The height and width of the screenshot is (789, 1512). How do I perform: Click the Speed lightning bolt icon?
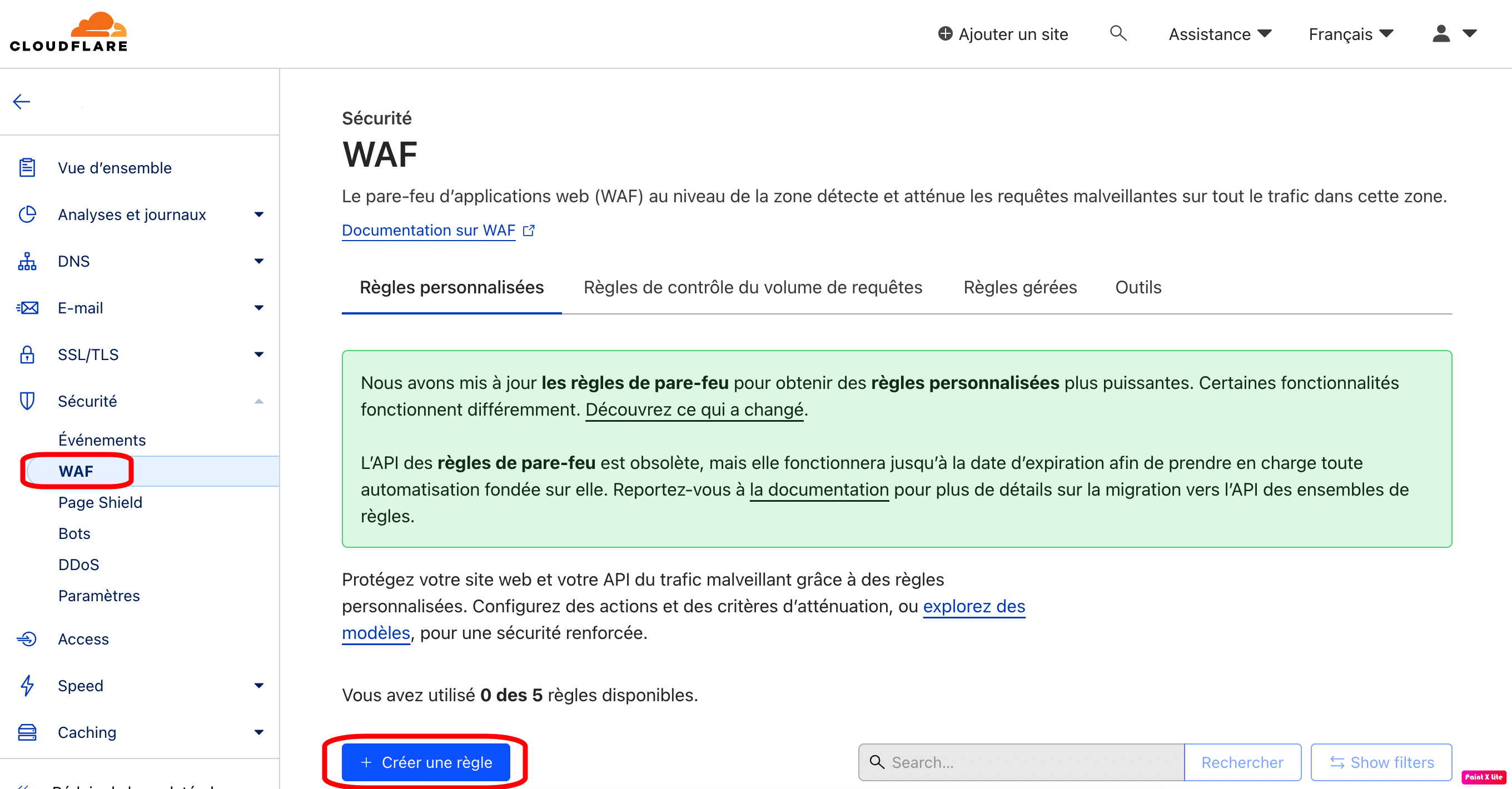click(27, 686)
